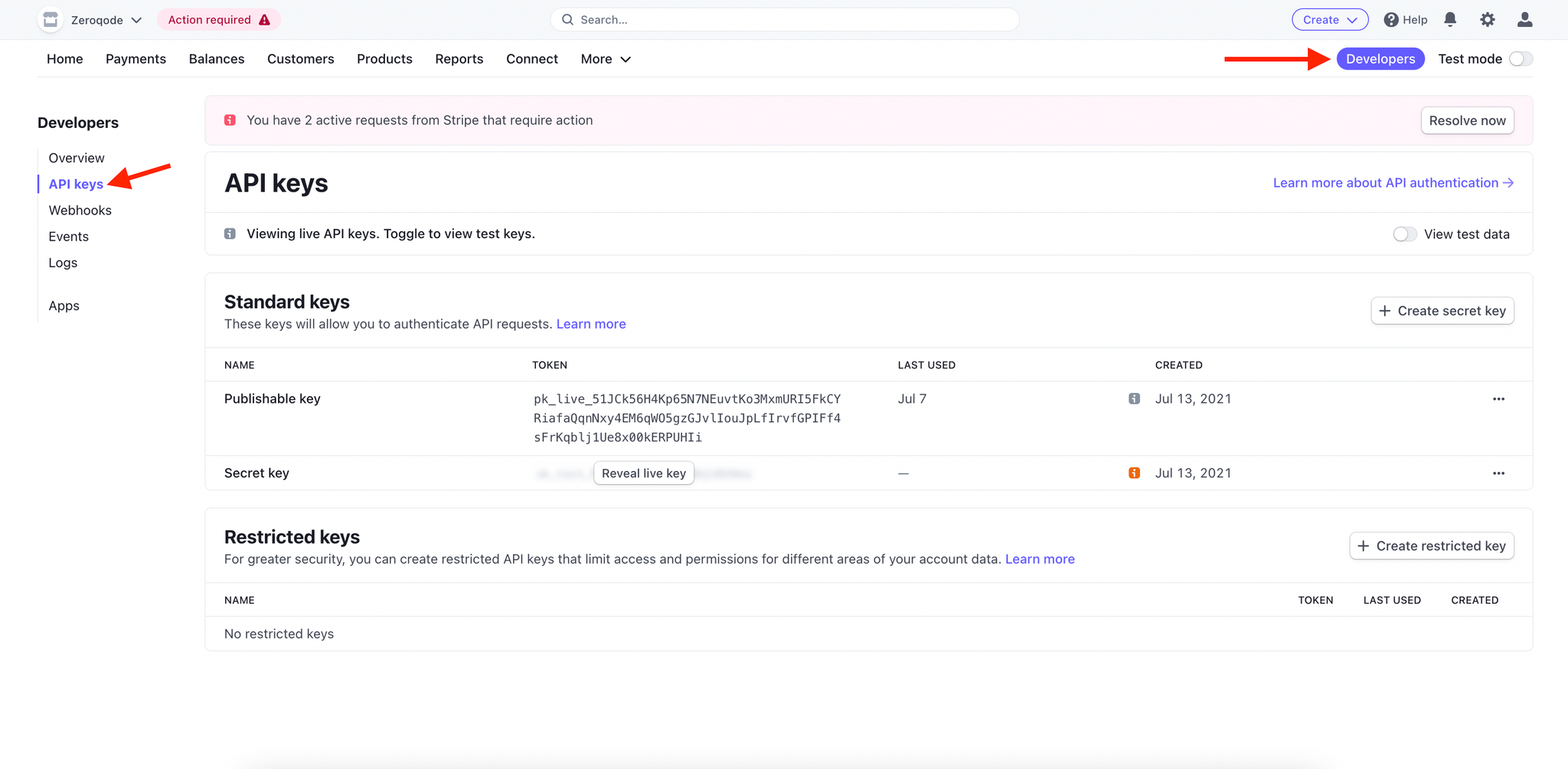Go to the Home tab
Screen dimensions: 1568x769
pyautogui.click(x=65, y=59)
